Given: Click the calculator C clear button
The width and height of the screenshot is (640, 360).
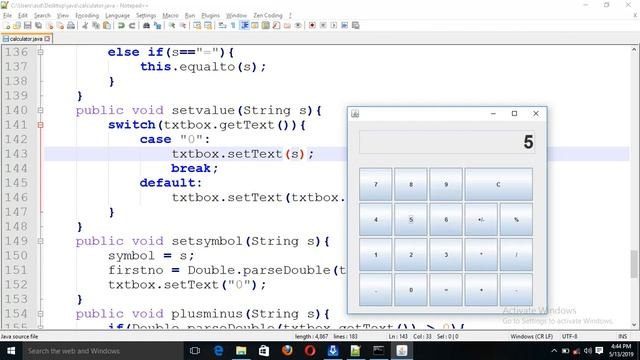Looking at the screenshot, I should coord(498,184).
